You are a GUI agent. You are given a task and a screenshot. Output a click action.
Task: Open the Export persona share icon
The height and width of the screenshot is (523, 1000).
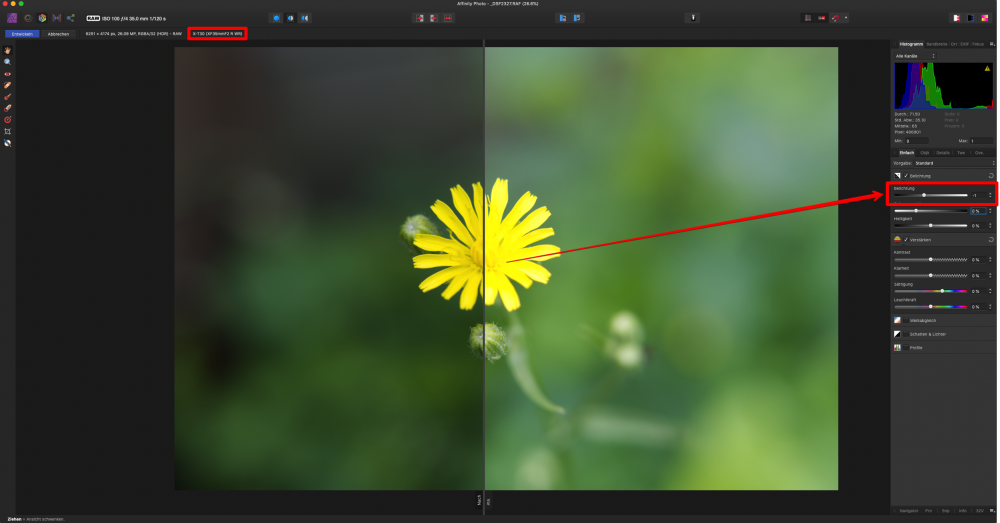pos(71,18)
